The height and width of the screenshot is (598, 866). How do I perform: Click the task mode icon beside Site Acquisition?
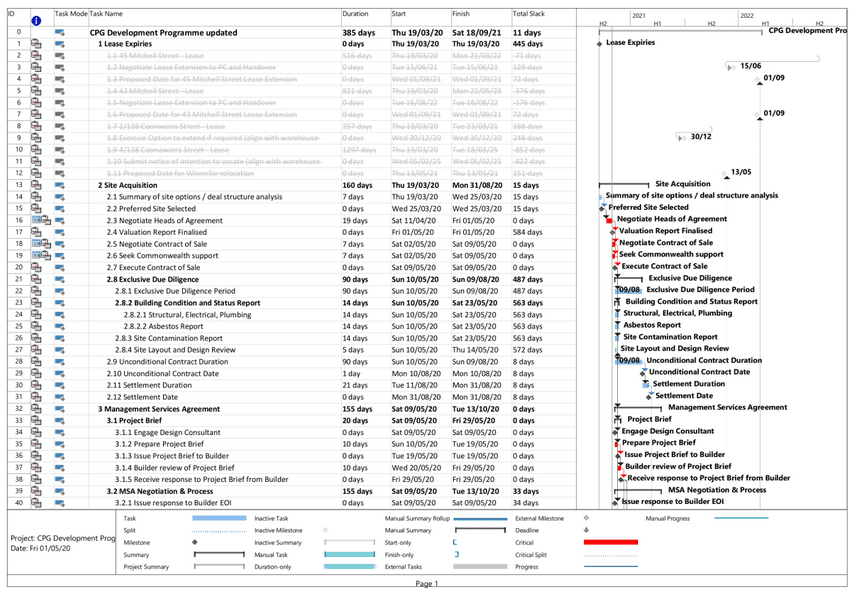[x=60, y=186]
